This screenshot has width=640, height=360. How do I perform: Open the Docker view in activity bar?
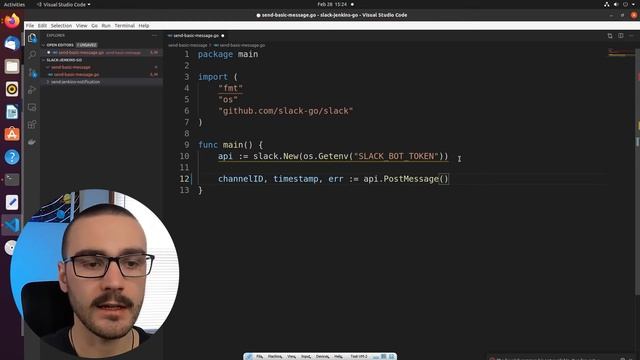point(32,142)
